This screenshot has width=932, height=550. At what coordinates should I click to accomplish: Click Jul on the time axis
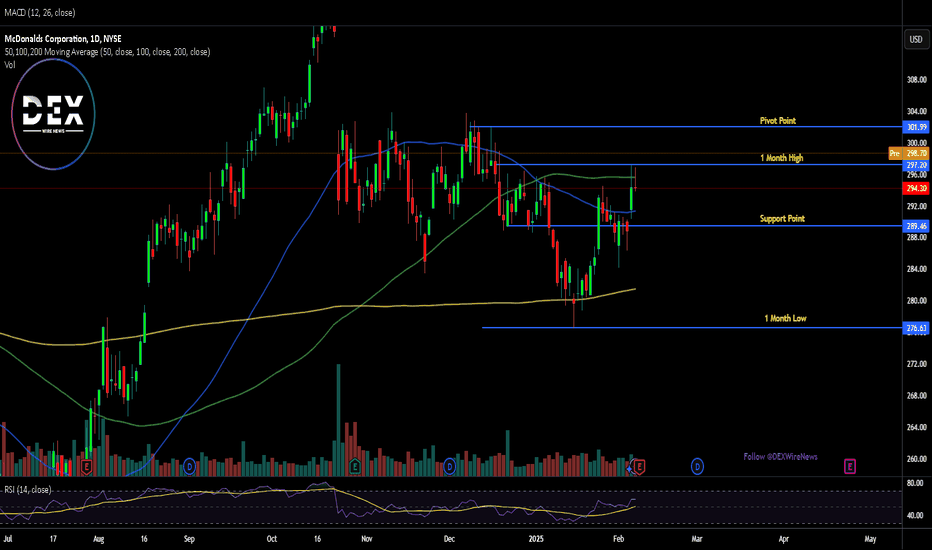pos(8,539)
